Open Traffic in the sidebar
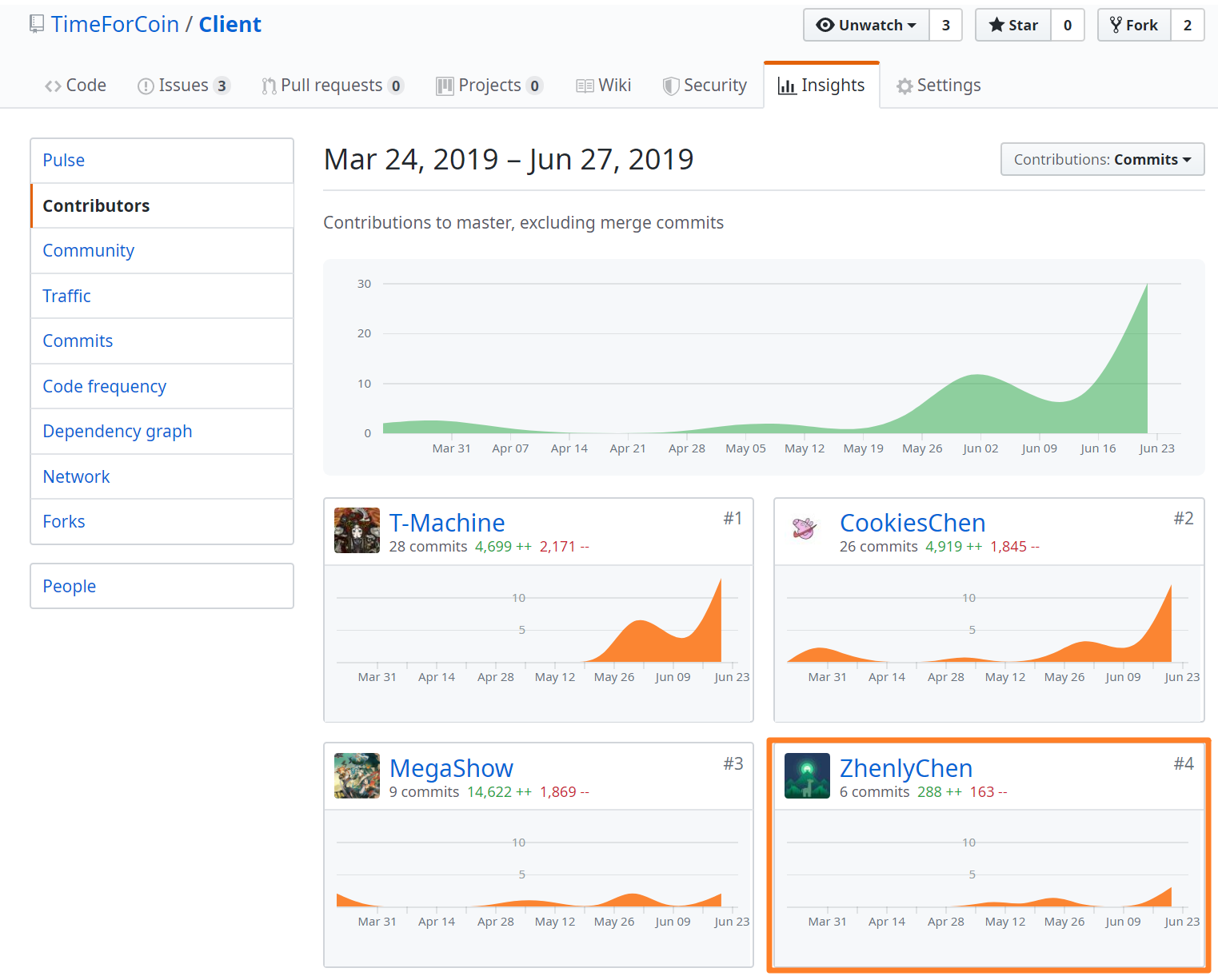This screenshot has height=980, width=1218. pyautogui.click(x=162, y=296)
